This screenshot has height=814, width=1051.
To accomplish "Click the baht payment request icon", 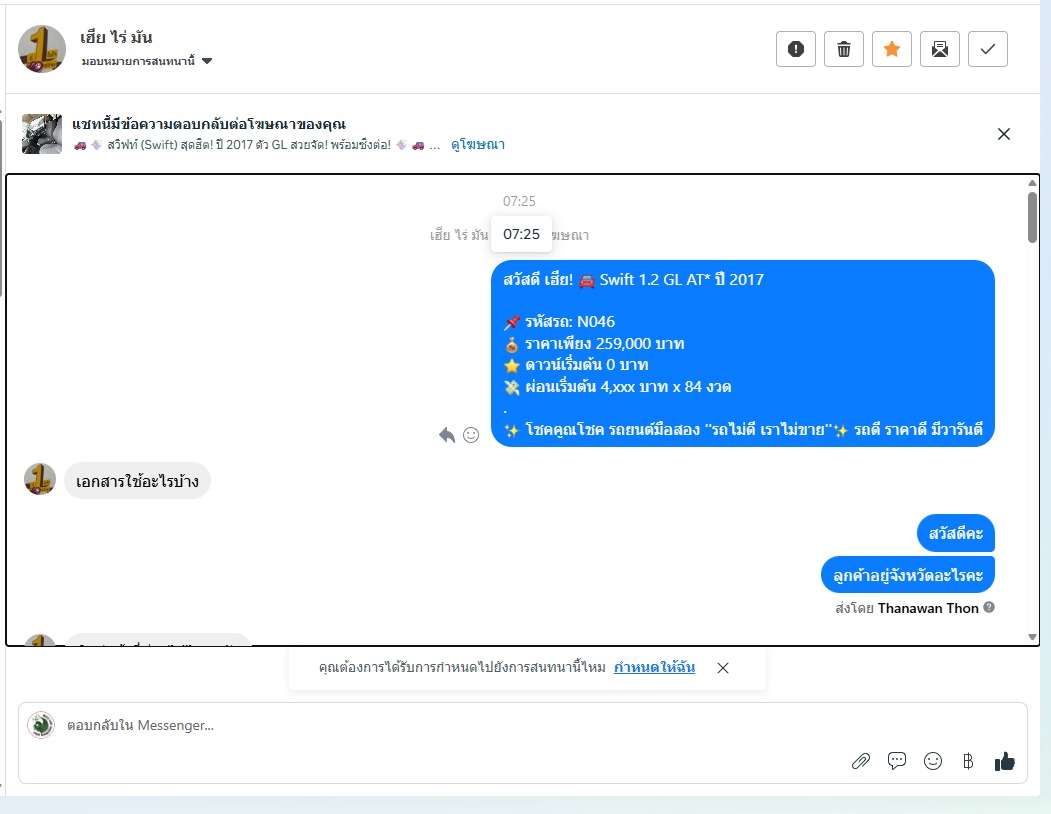I will 968,761.
